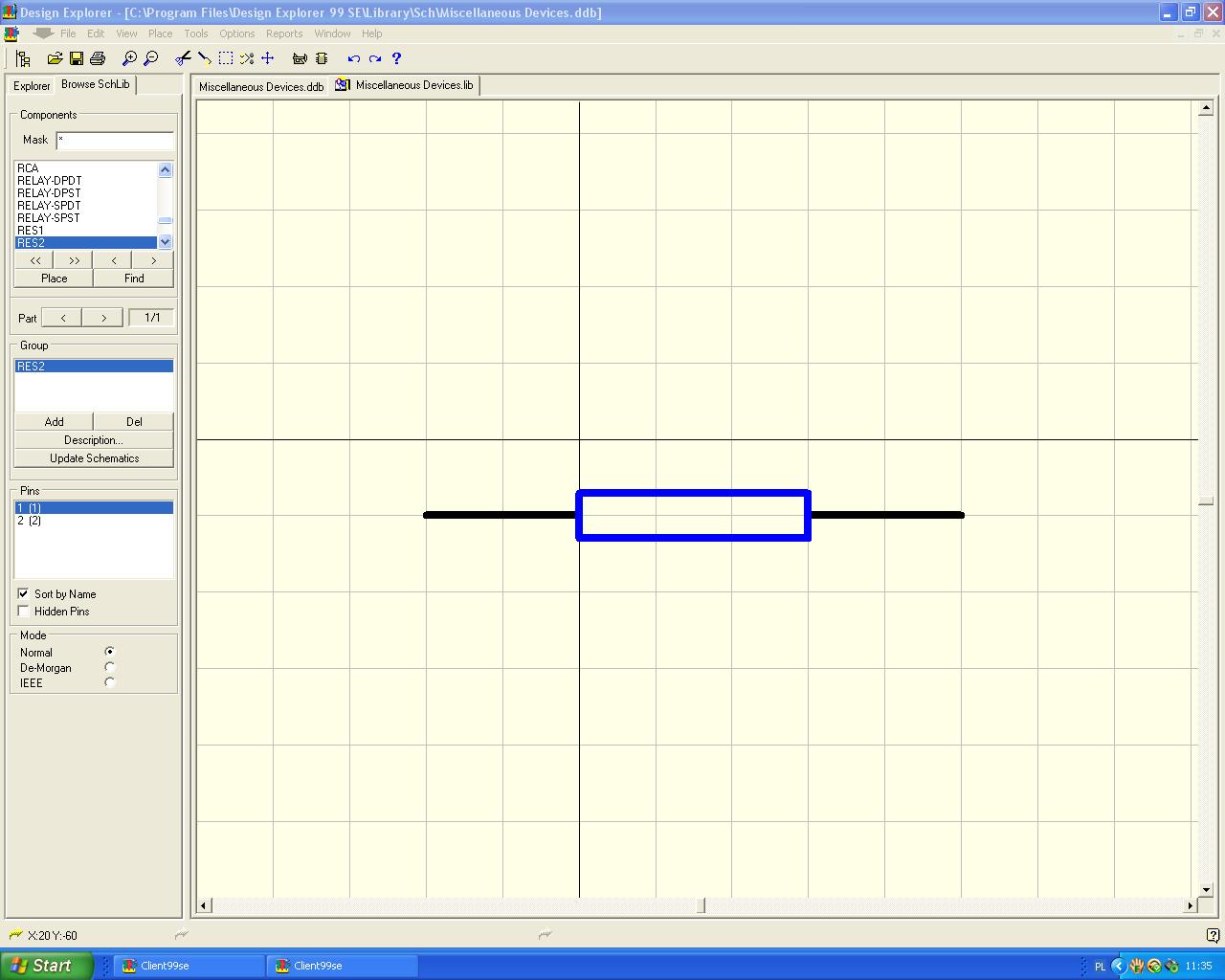Screen dimensions: 1225x980
Task: Click the Design Explorer icon in the menu bar
Action: (11, 33)
